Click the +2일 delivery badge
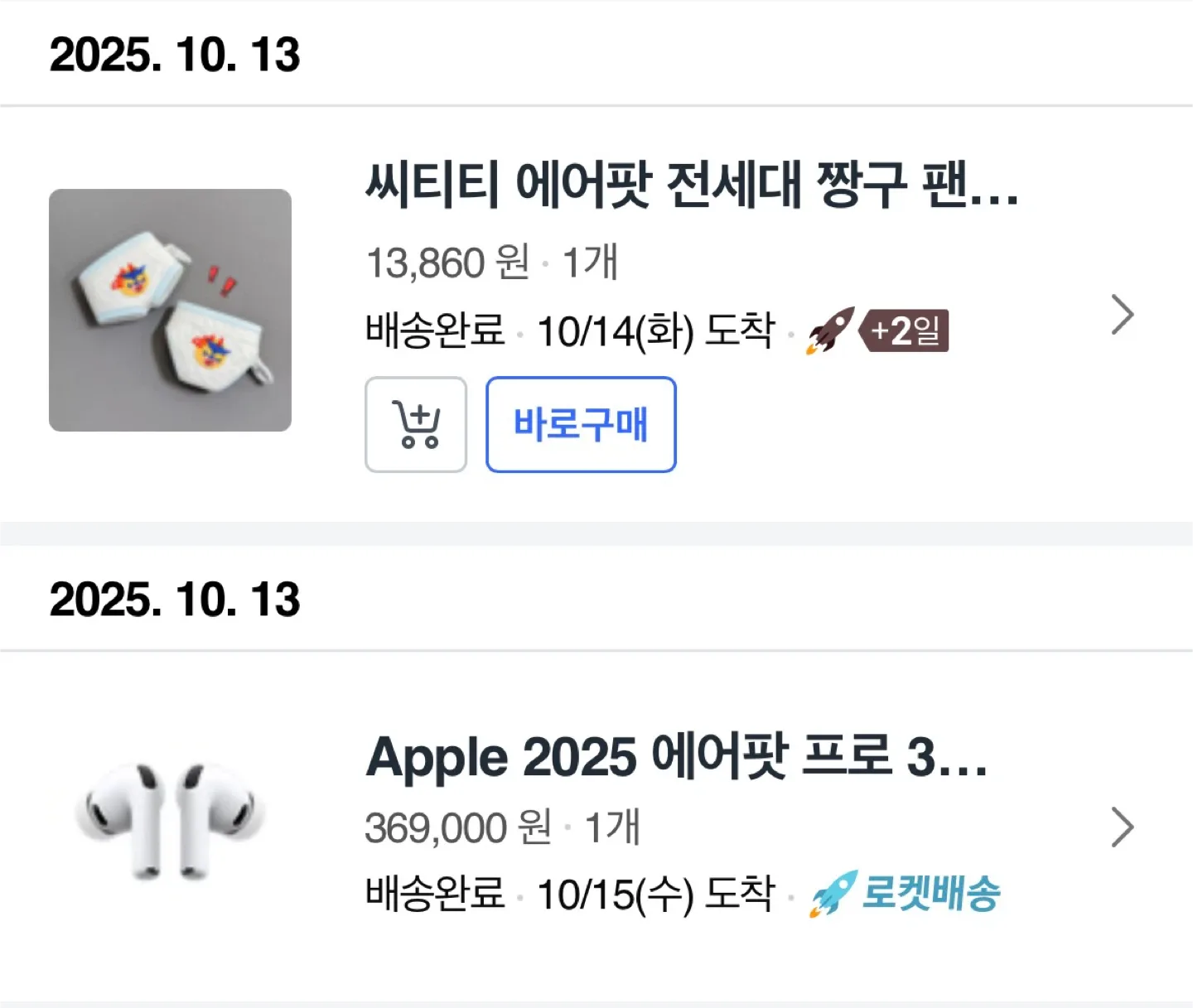 [x=906, y=330]
